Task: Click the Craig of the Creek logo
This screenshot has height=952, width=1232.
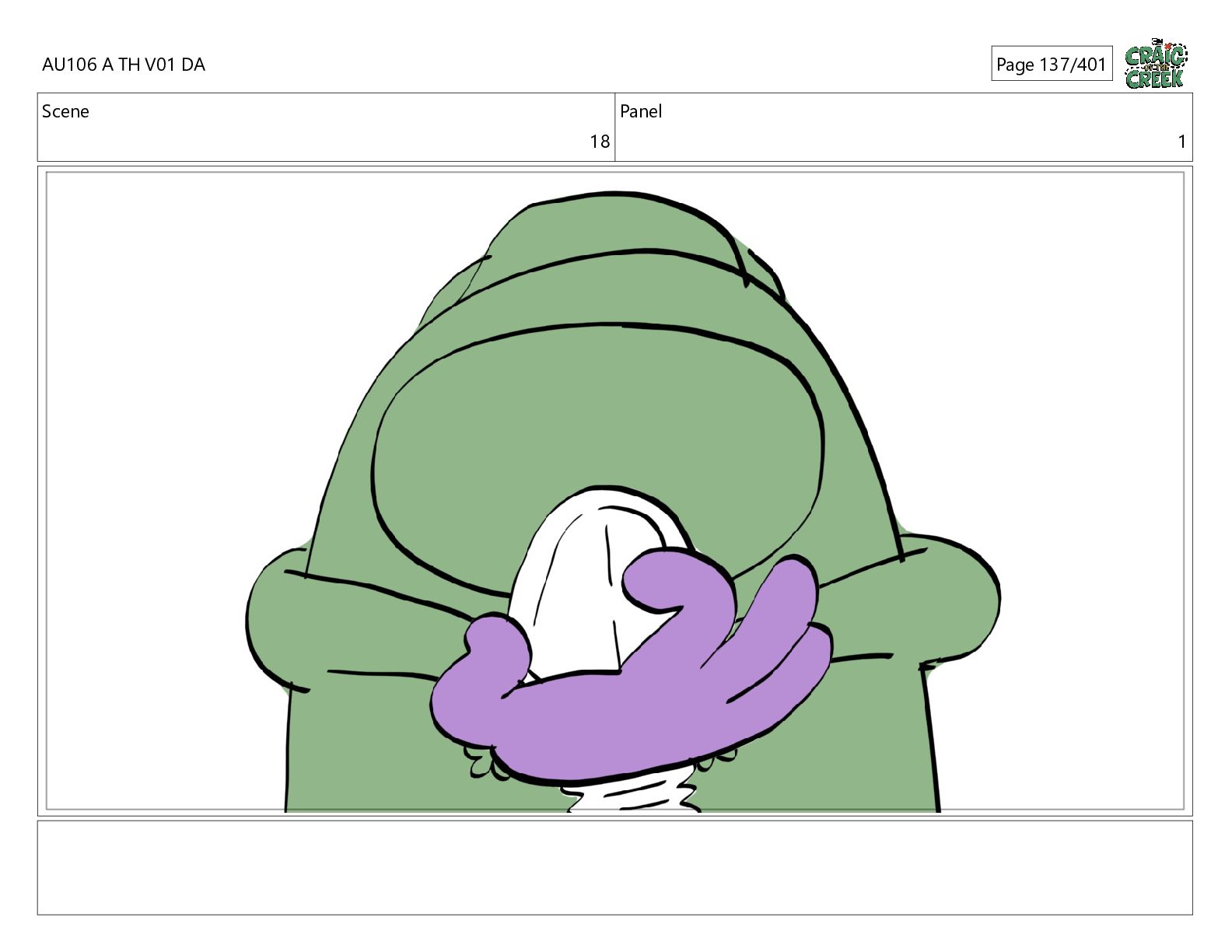Action: tap(1156, 64)
